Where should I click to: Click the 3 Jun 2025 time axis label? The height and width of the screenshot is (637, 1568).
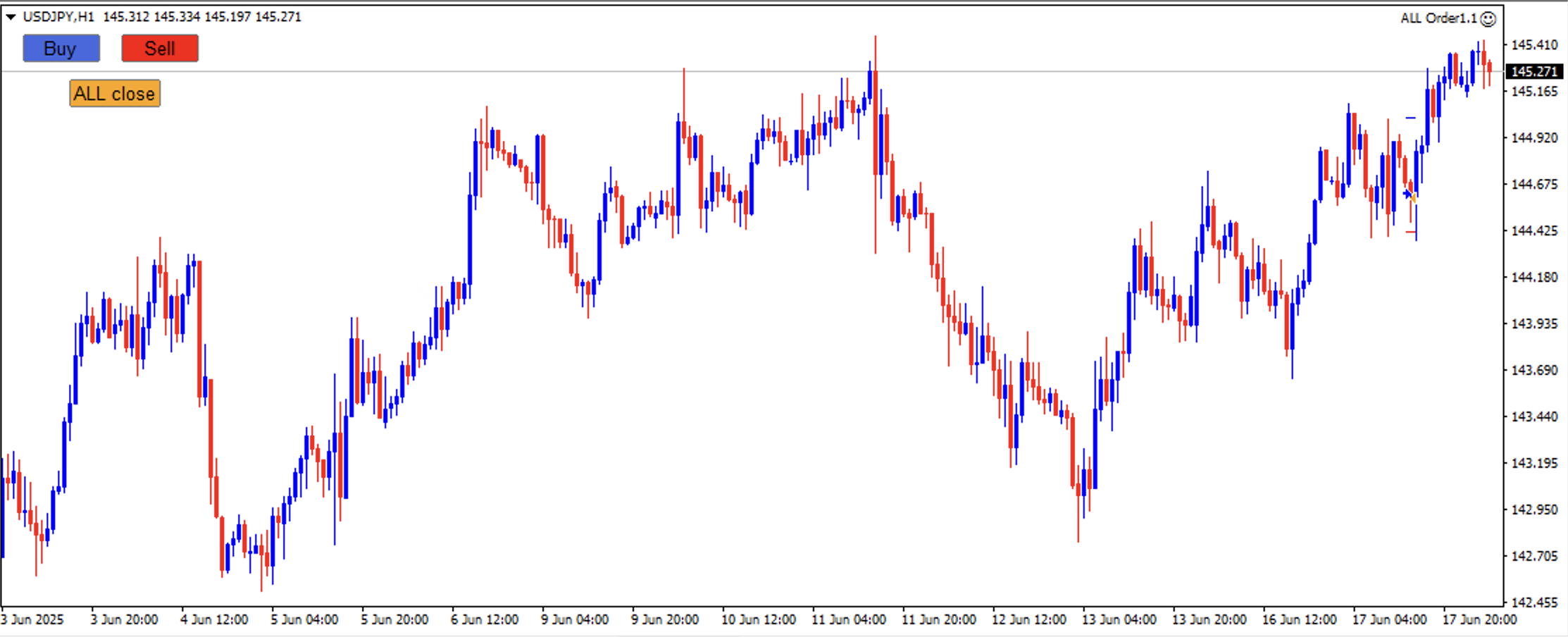32,620
